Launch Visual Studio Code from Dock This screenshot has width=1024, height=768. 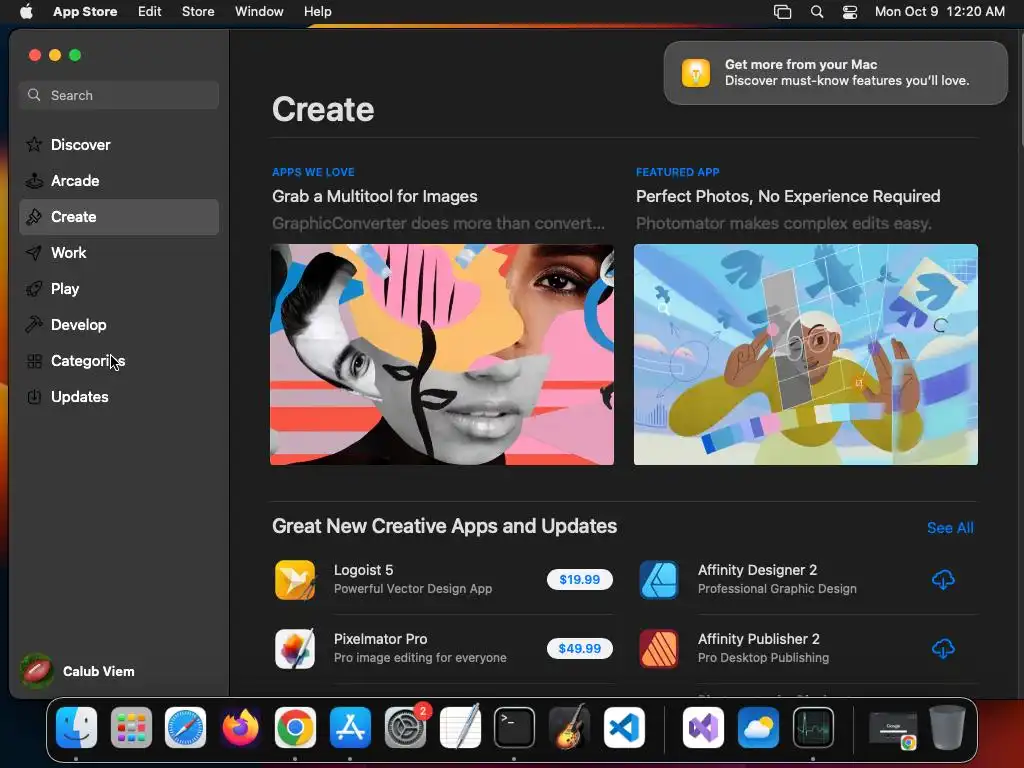(x=624, y=727)
